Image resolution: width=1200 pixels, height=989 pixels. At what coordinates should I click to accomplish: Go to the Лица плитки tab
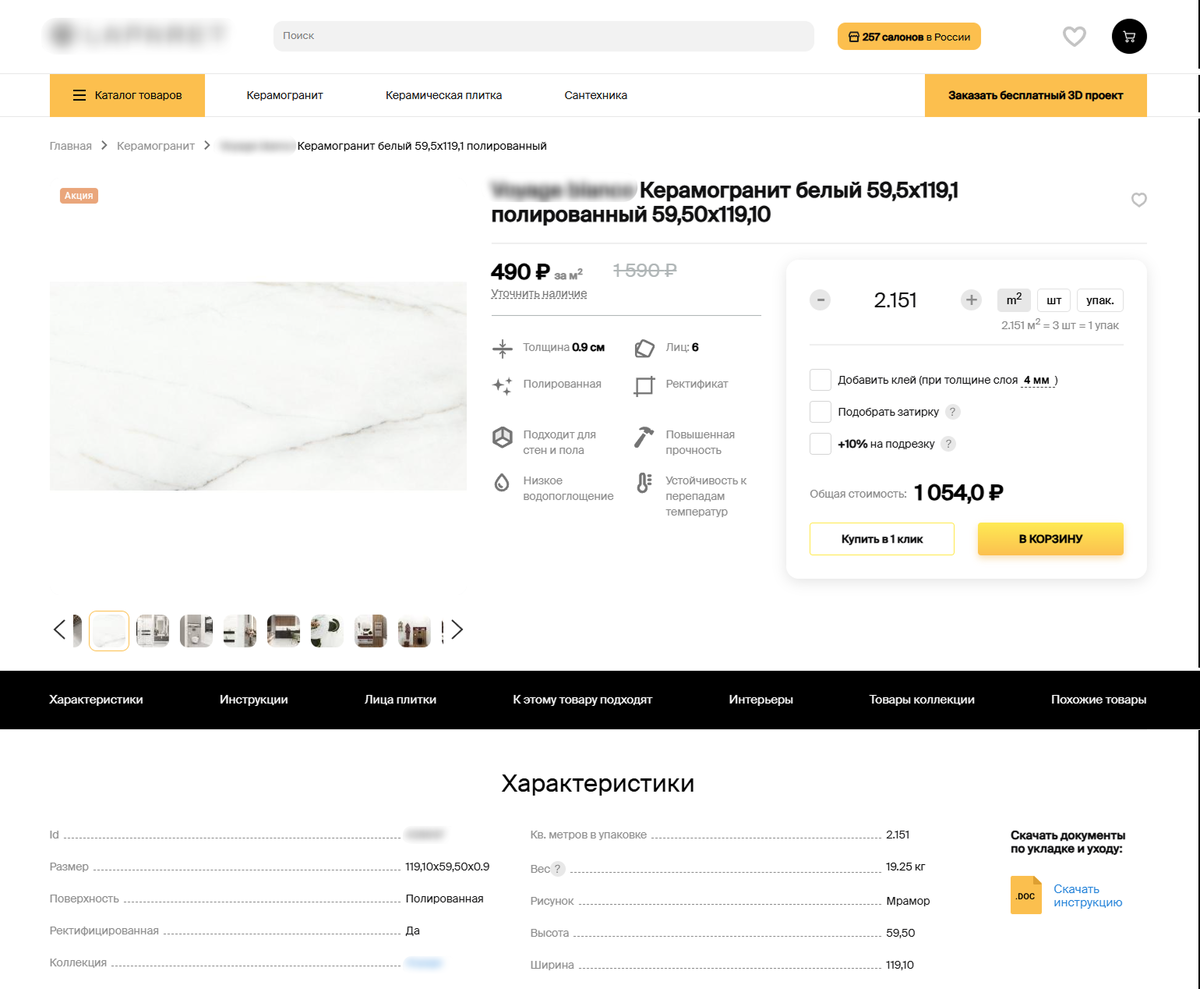click(400, 700)
